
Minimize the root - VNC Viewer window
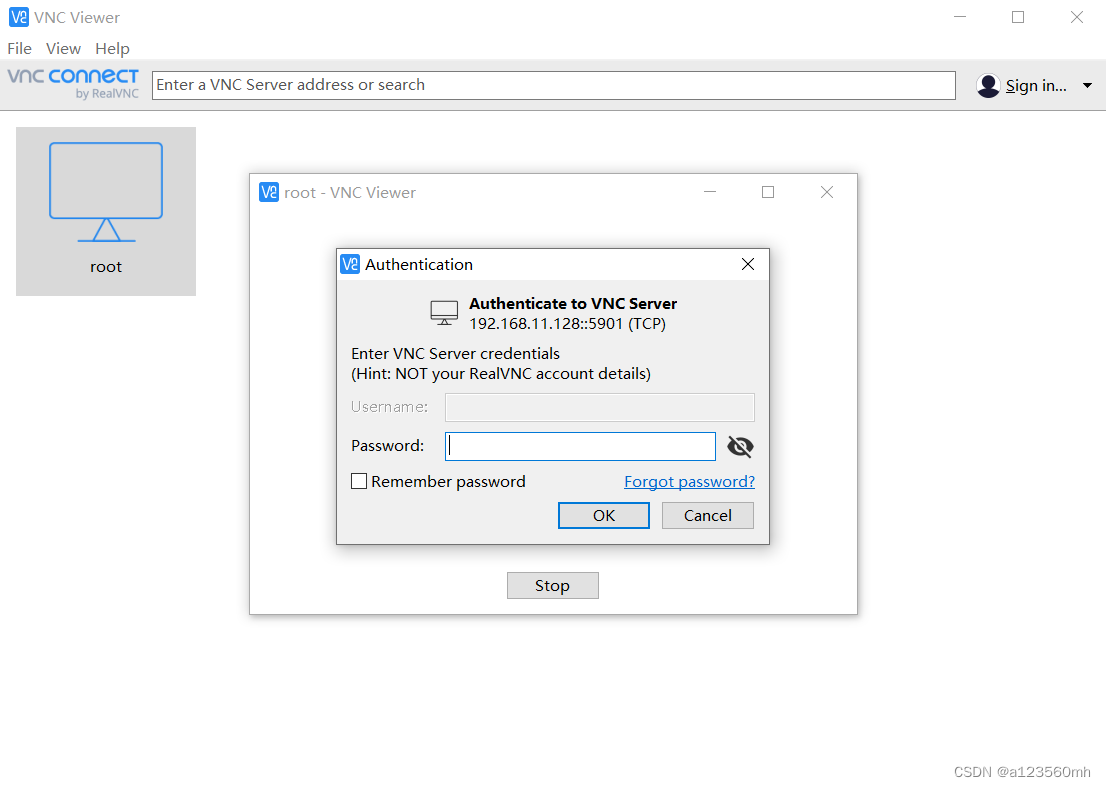pyautogui.click(x=710, y=192)
